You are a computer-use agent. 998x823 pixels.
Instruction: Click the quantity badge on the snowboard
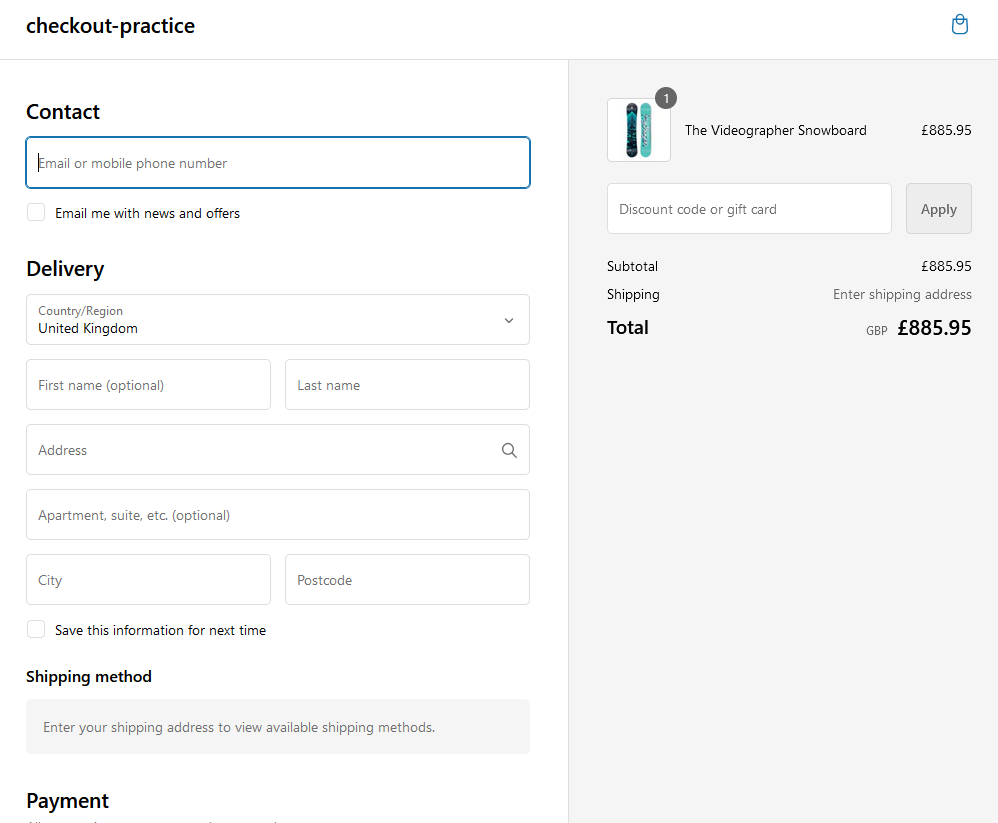(x=666, y=98)
